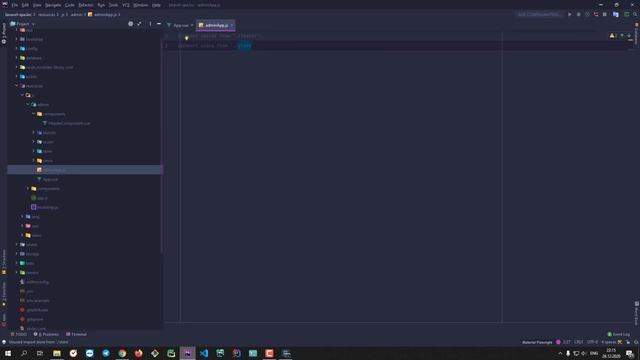Open the Run menu
The height and width of the screenshot is (360, 640).
click(101, 5)
